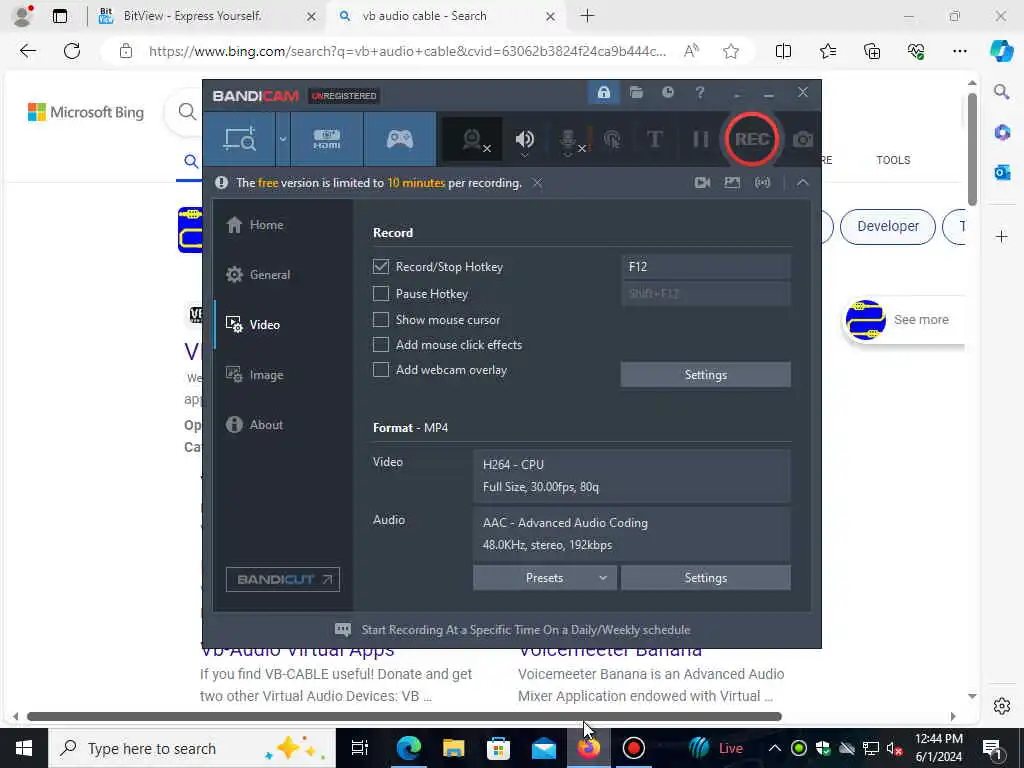This screenshot has height=768, width=1024.
Task: Click the F12 hotkey field
Action: 705,266
